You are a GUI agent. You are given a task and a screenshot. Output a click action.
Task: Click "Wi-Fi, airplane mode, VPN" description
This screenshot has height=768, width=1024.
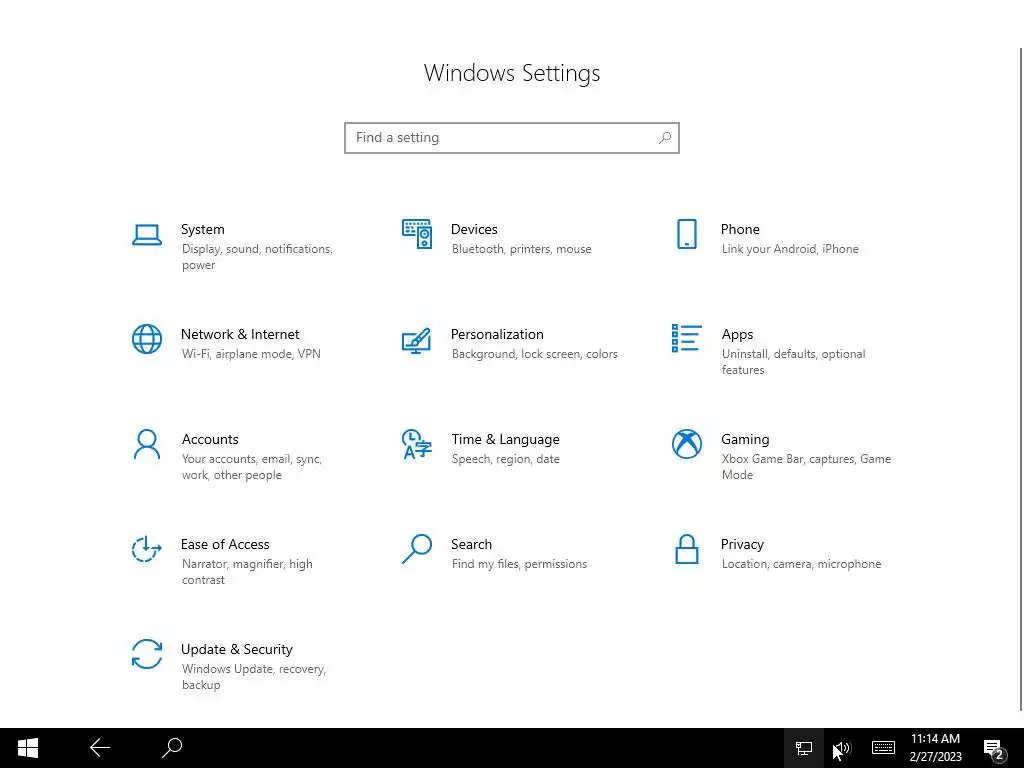click(x=251, y=354)
